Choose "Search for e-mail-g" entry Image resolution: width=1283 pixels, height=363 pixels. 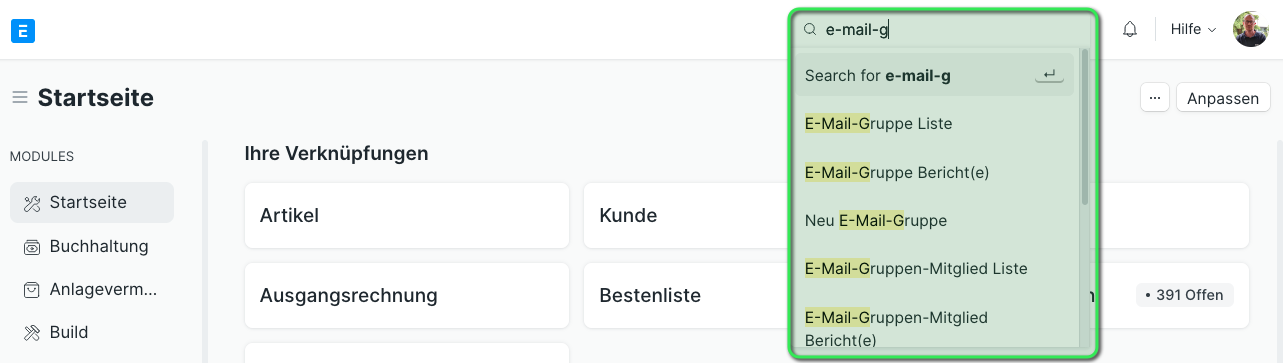[x=934, y=75]
